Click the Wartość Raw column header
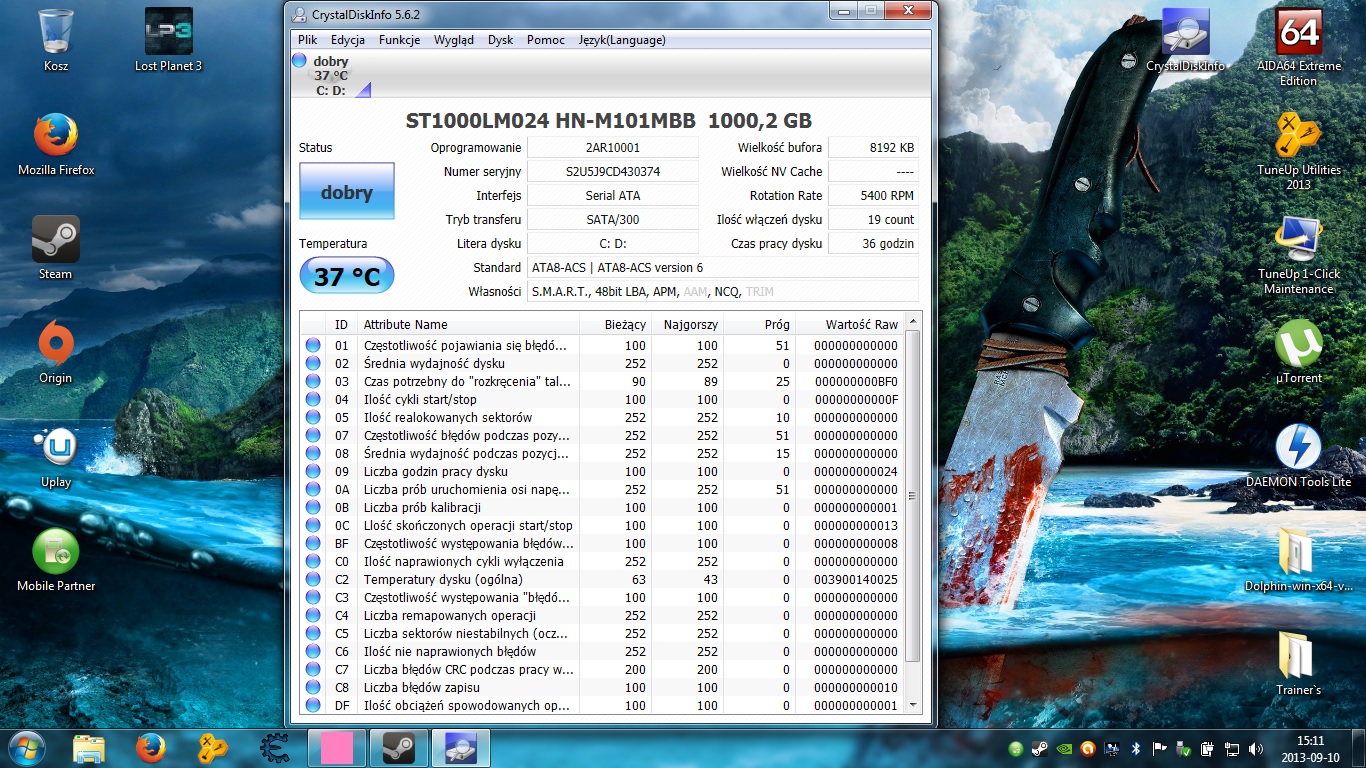1366x768 pixels. 850,324
